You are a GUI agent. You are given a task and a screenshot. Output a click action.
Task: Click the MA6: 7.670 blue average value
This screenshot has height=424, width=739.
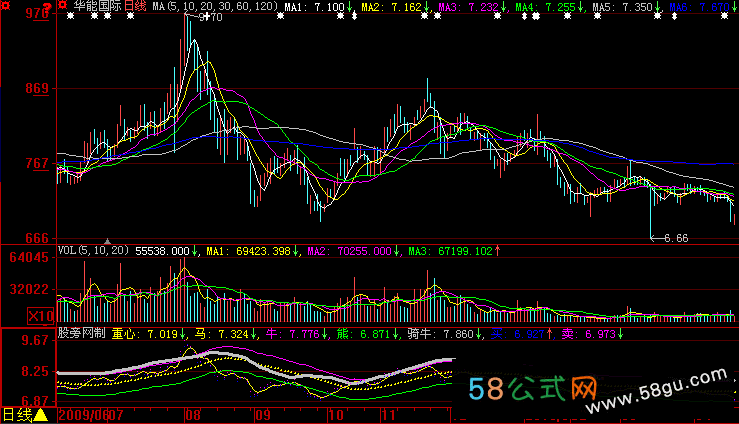(x=700, y=7)
